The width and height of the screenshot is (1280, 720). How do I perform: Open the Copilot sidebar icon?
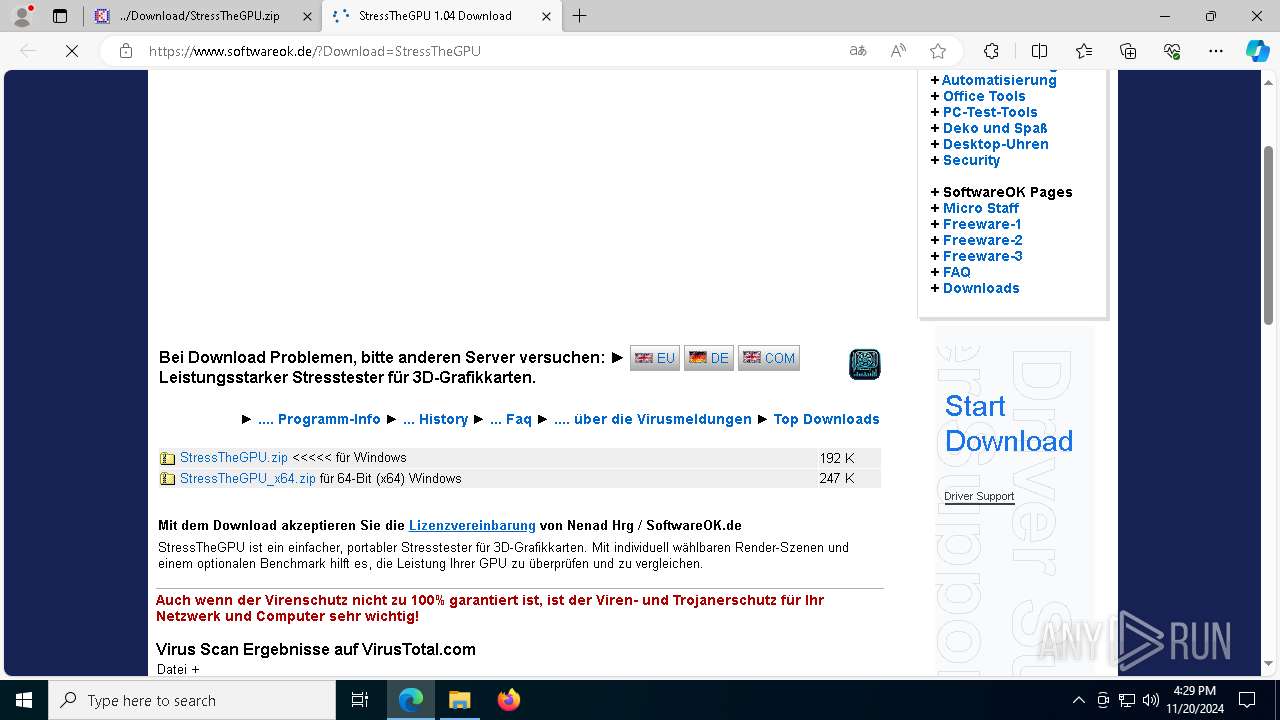pyautogui.click(x=1257, y=51)
